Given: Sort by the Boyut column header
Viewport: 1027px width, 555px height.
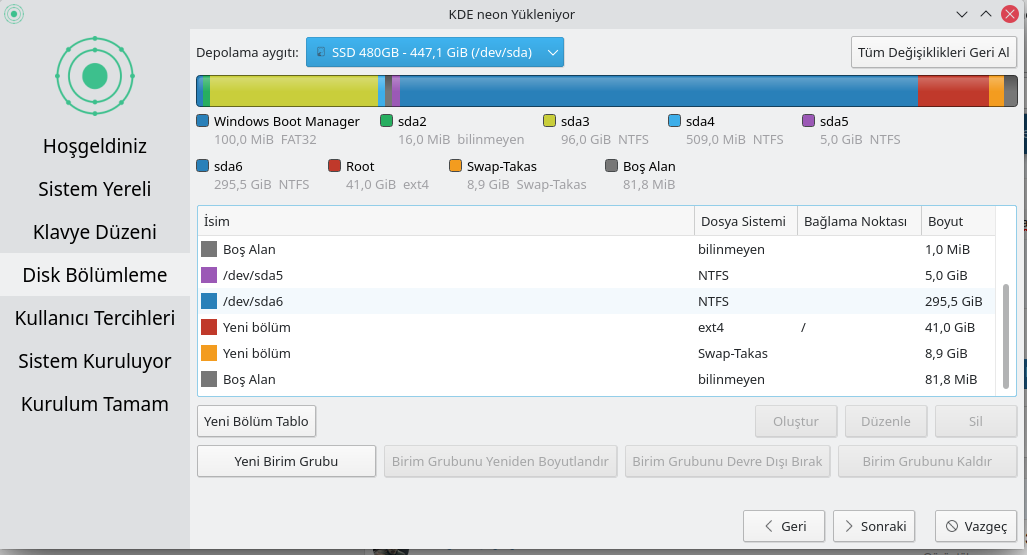Looking at the screenshot, I should pos(958,221).
